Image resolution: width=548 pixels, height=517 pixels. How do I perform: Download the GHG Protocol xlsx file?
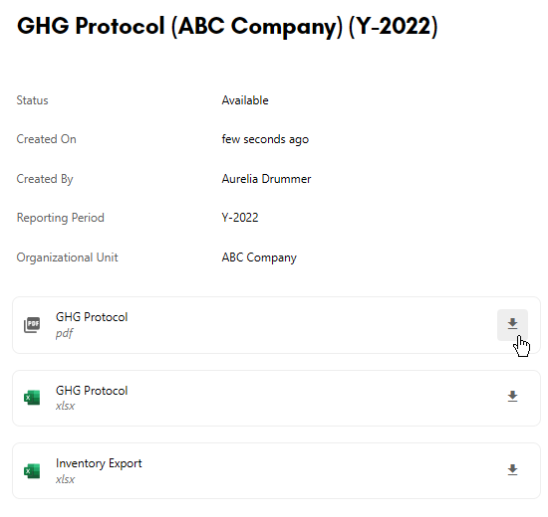[x=512, y=397]
